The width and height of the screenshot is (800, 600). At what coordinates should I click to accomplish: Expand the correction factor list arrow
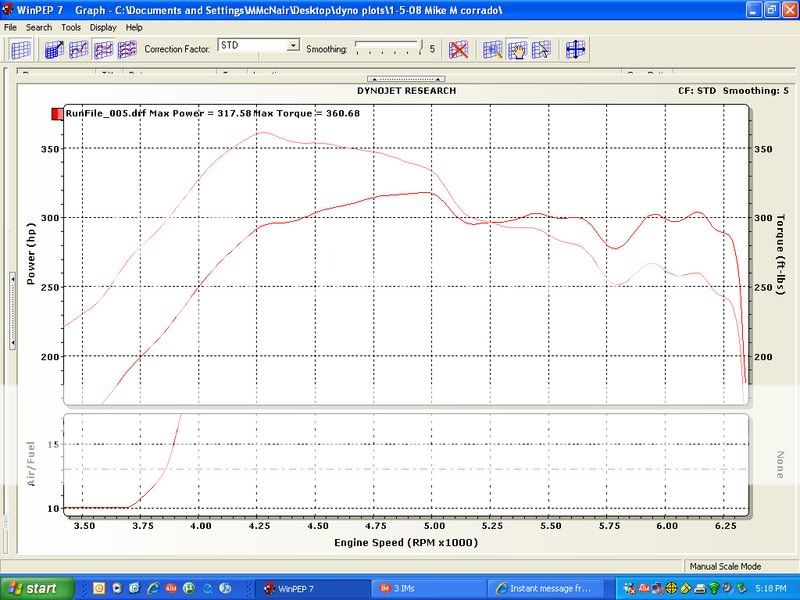(x=292, y=46)
